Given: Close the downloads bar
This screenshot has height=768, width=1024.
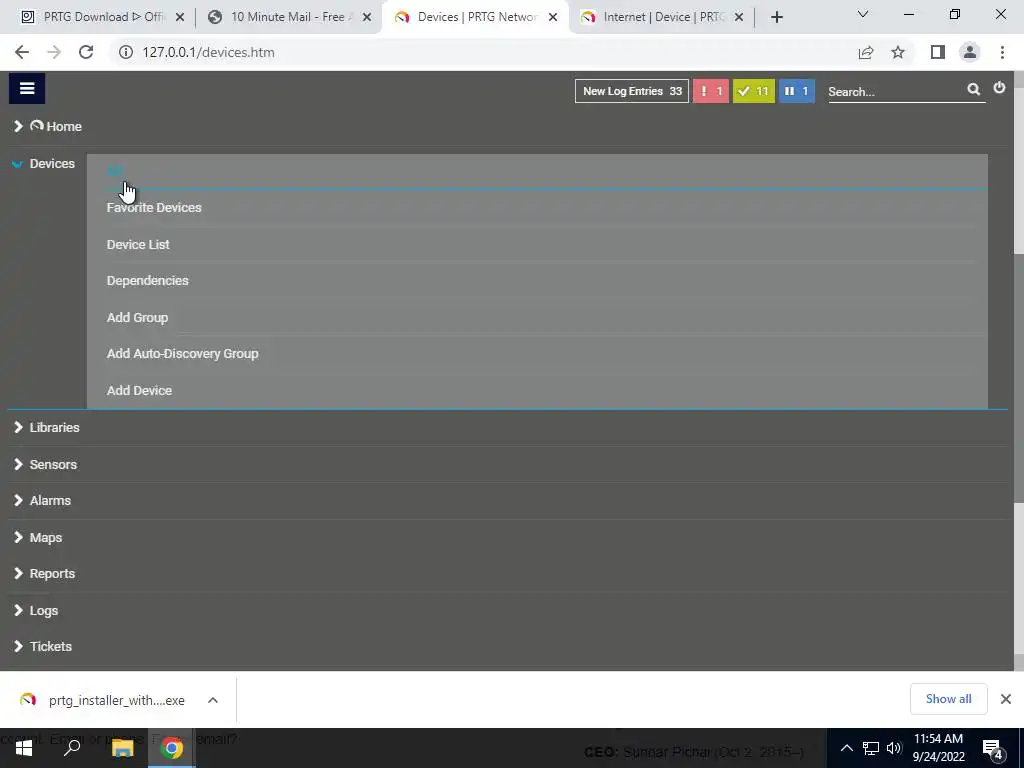Looking at the screenshot, I should [1006, 699].
